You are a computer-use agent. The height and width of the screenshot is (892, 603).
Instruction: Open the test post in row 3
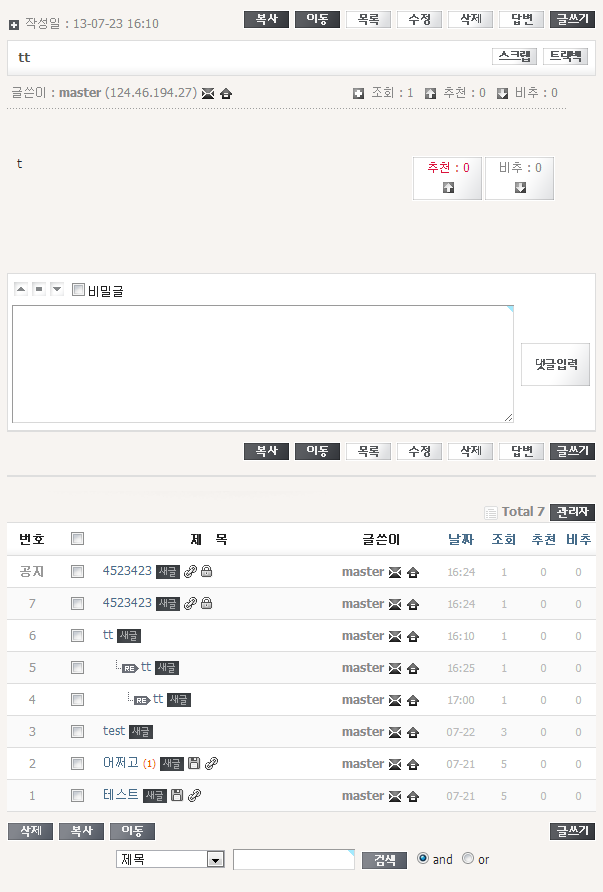pos(114,731)
